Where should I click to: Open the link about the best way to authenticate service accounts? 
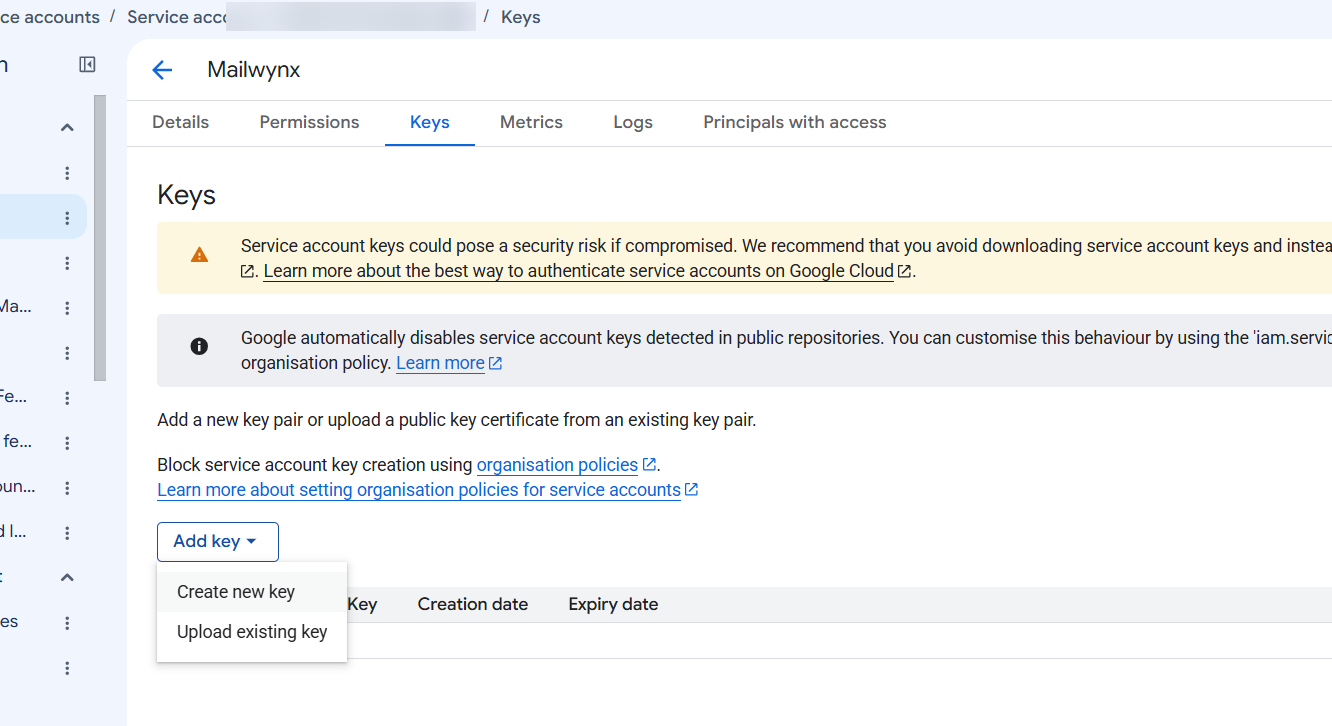click(x=578, y=271)
